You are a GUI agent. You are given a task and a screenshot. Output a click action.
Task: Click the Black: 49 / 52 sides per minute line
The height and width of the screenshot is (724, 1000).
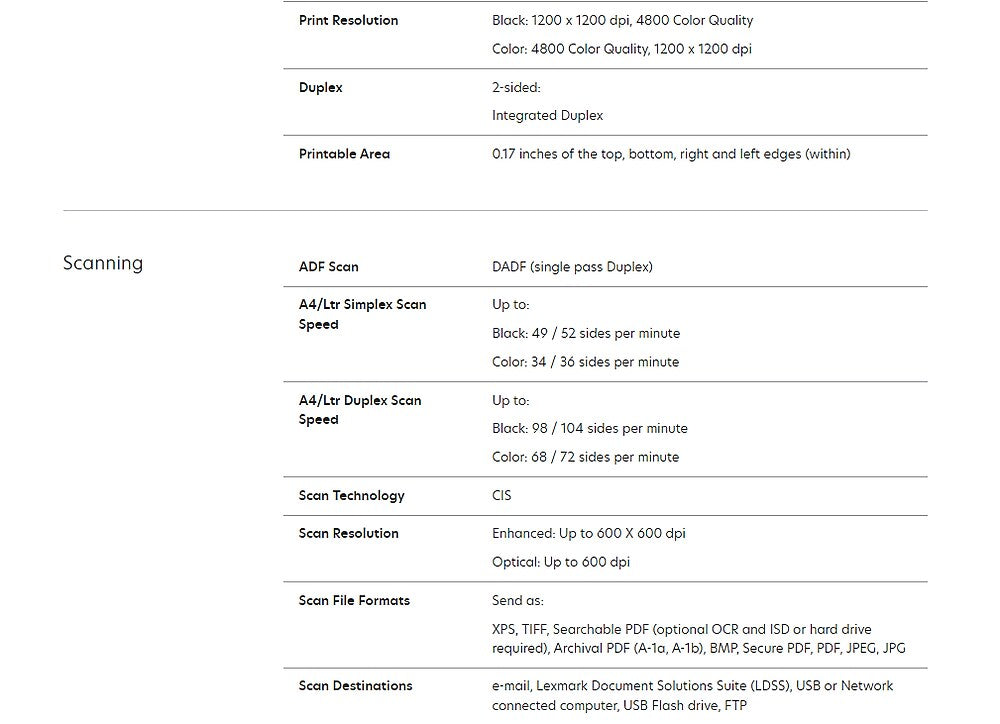[x=585, y=333]
